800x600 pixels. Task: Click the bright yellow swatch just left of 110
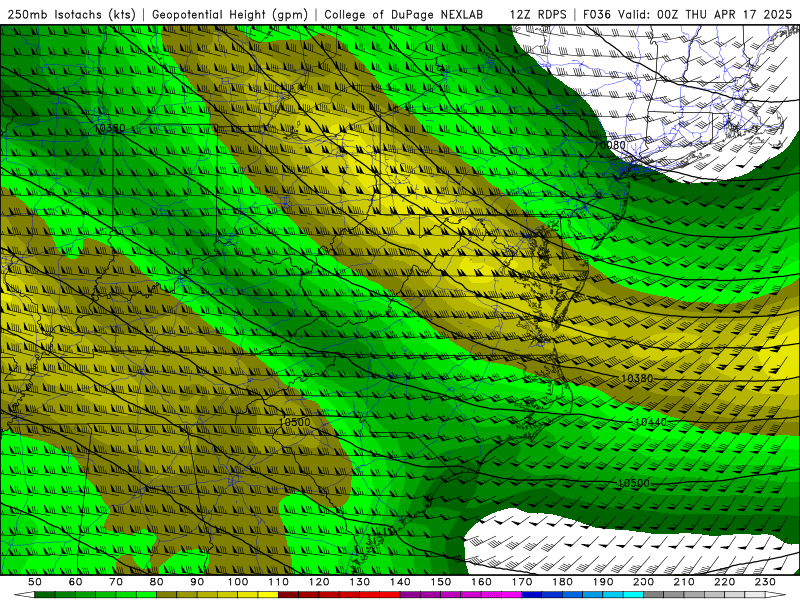[268, 595]
